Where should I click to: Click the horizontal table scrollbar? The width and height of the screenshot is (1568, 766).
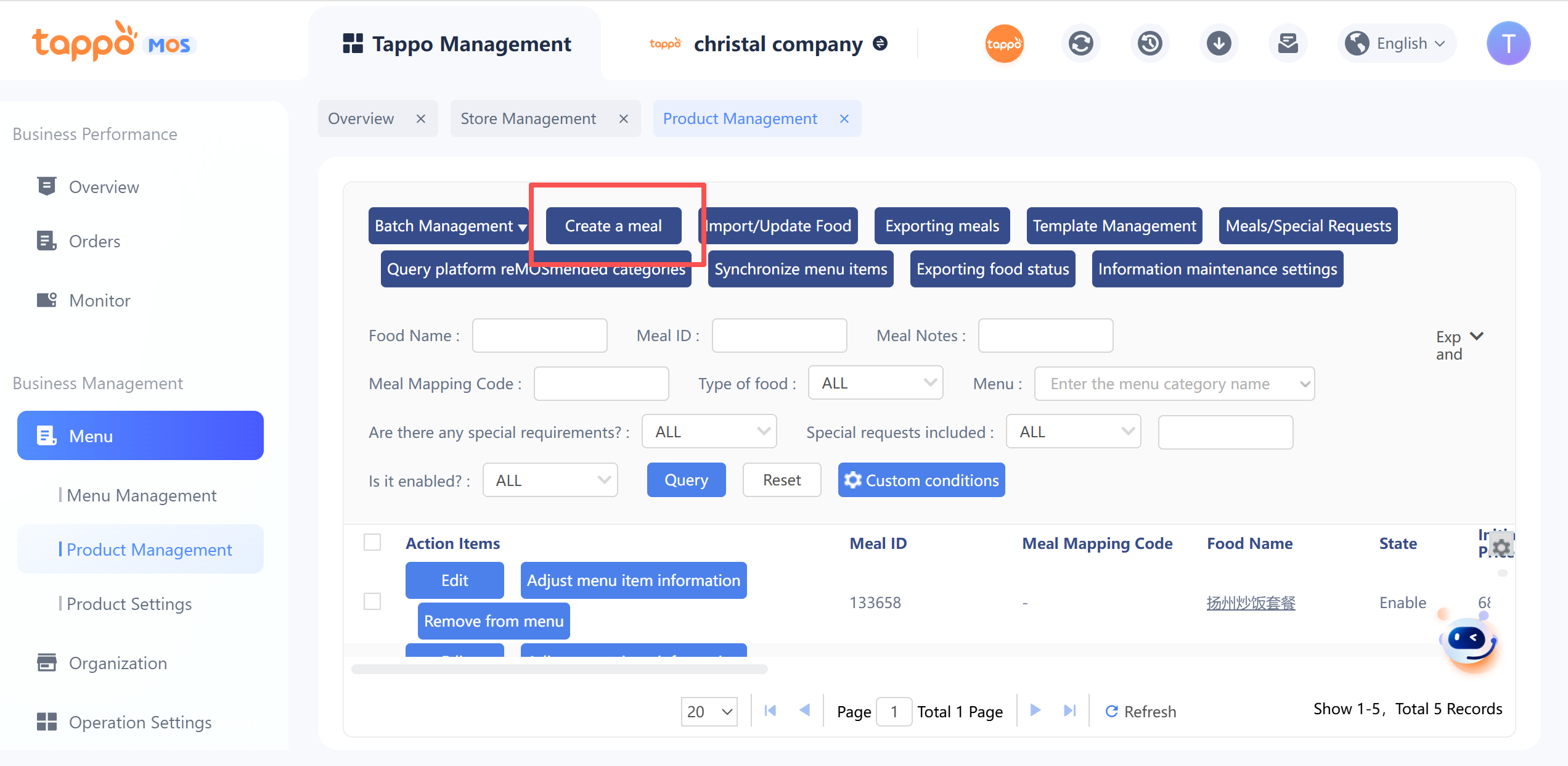click(x=560, y=669)
